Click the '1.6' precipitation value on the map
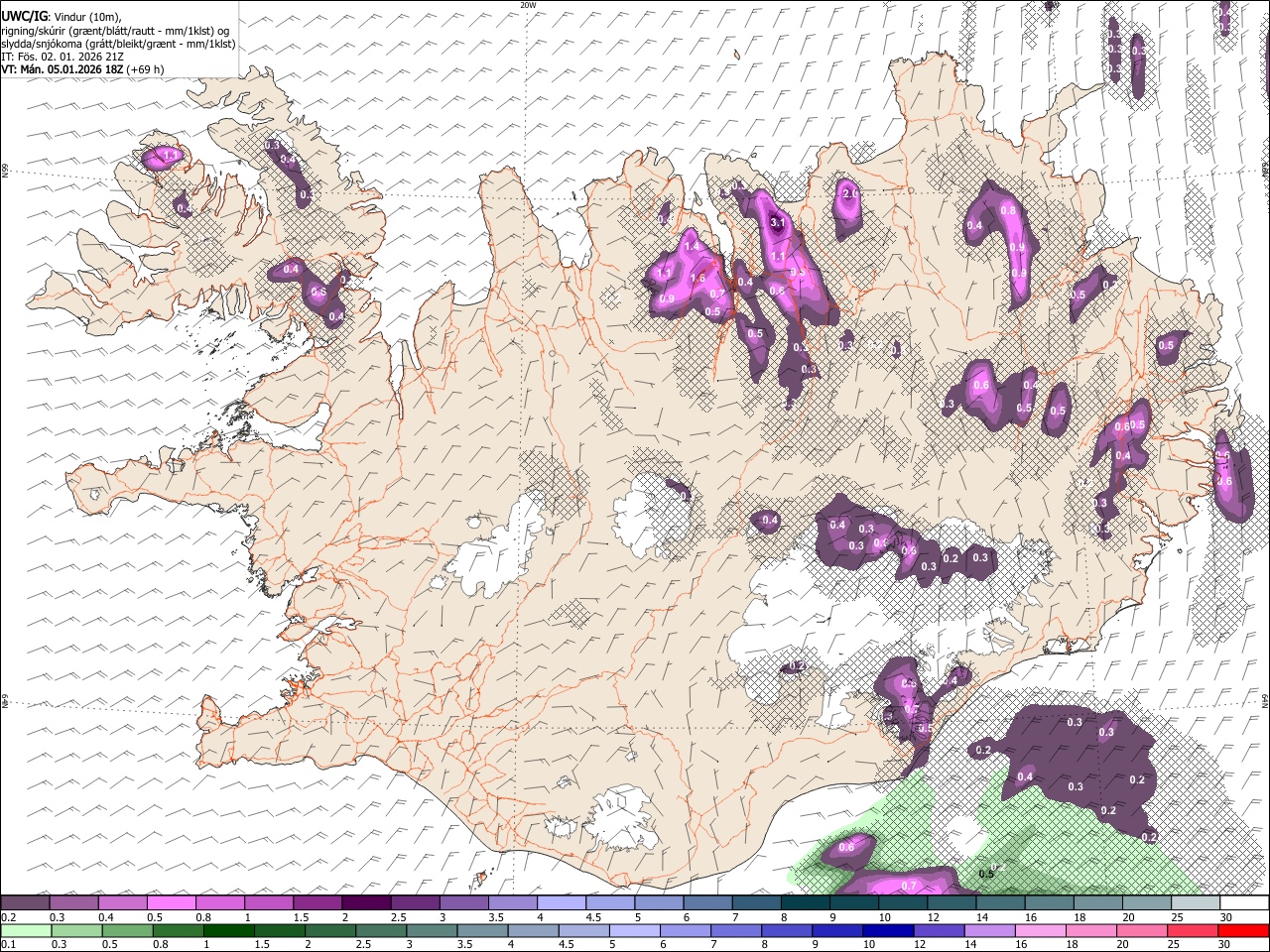Image resolution: width=1270 pixels, height=952 pixels. 698,279
